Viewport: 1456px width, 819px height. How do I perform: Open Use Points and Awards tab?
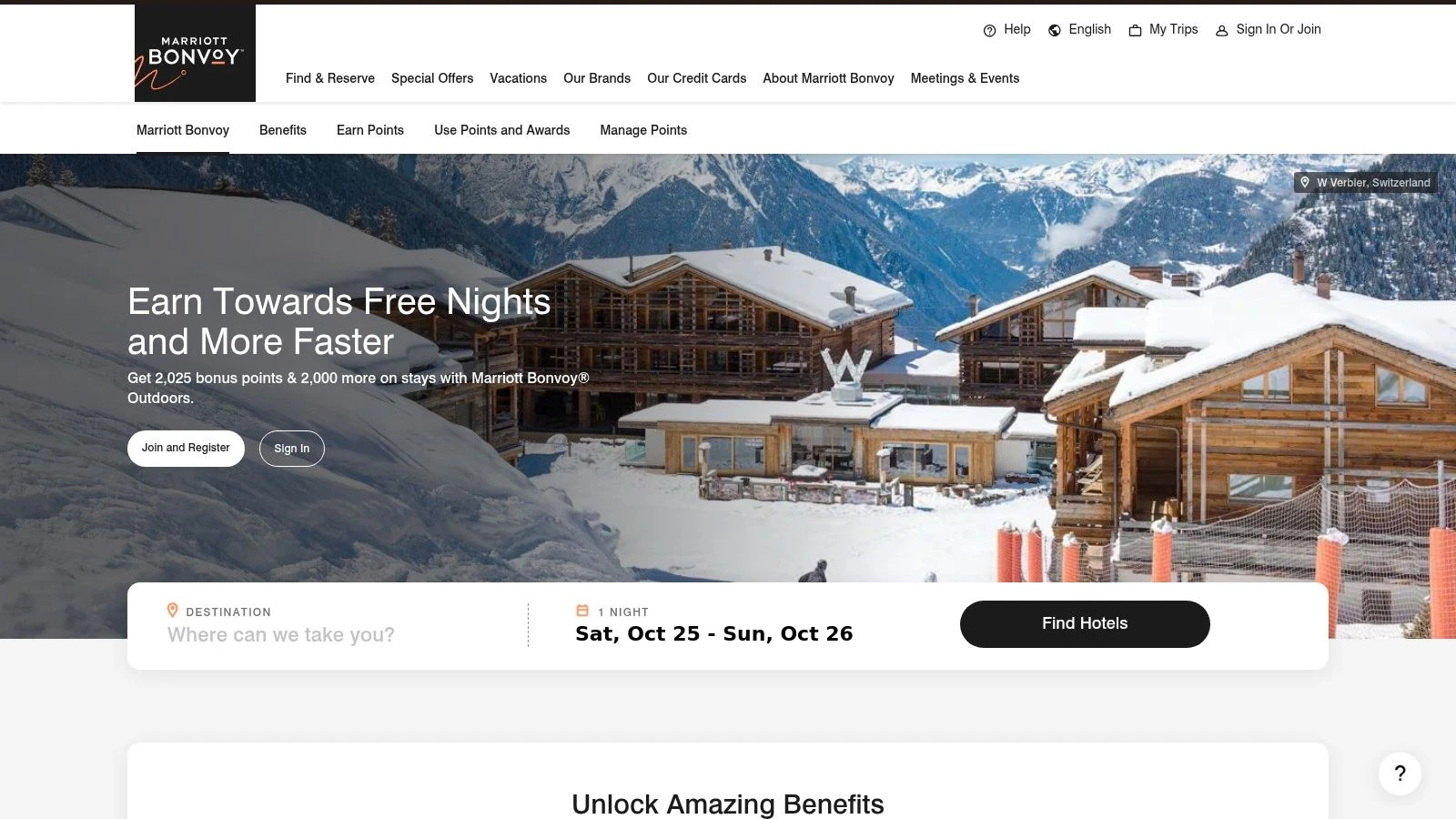pos(502,130)
